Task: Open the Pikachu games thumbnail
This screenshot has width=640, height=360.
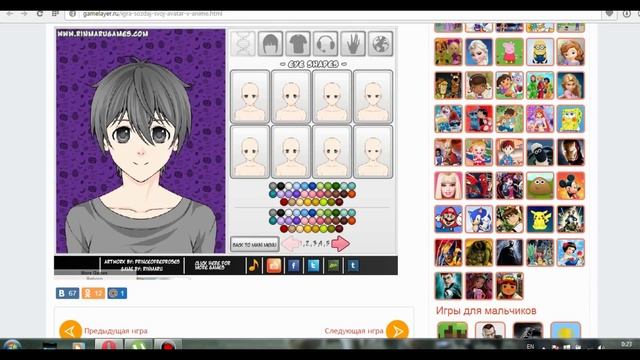Action: point(540,219)
